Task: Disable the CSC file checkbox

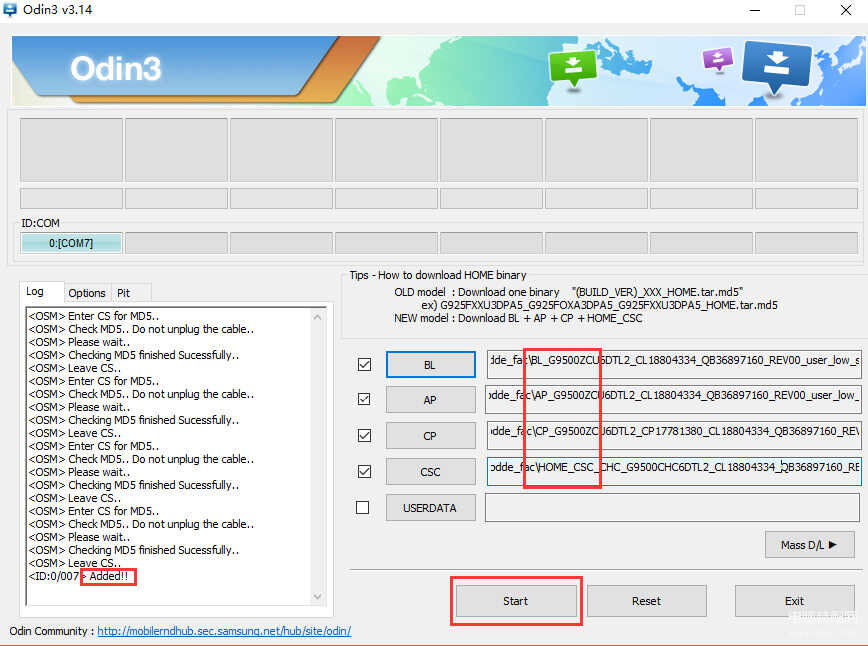Action: 364,472
